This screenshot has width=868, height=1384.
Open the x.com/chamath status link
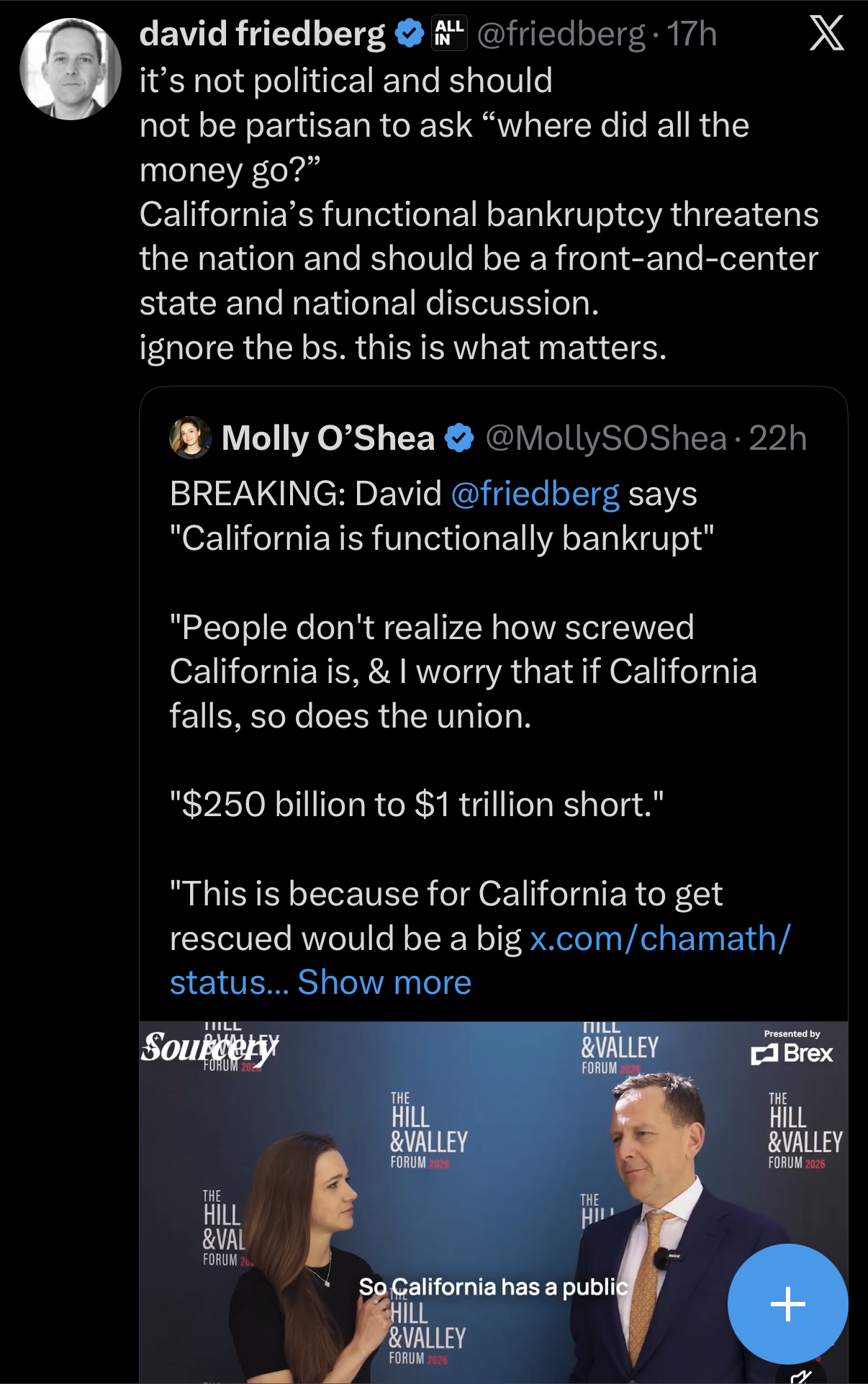pos(659,939)
